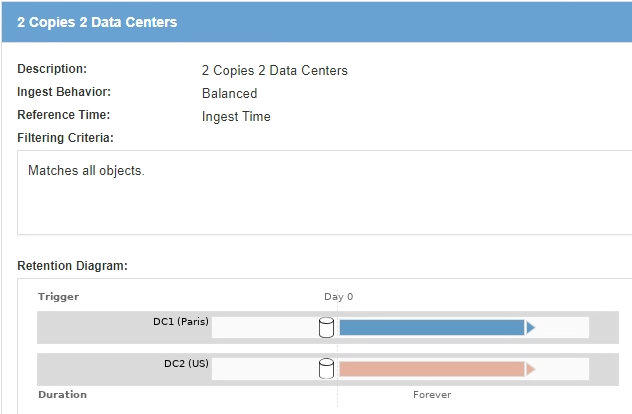Select the salmon DC2 (US) retention bar
The height and width of the screenshot is (414, 632).
click(x=431, y=369)
